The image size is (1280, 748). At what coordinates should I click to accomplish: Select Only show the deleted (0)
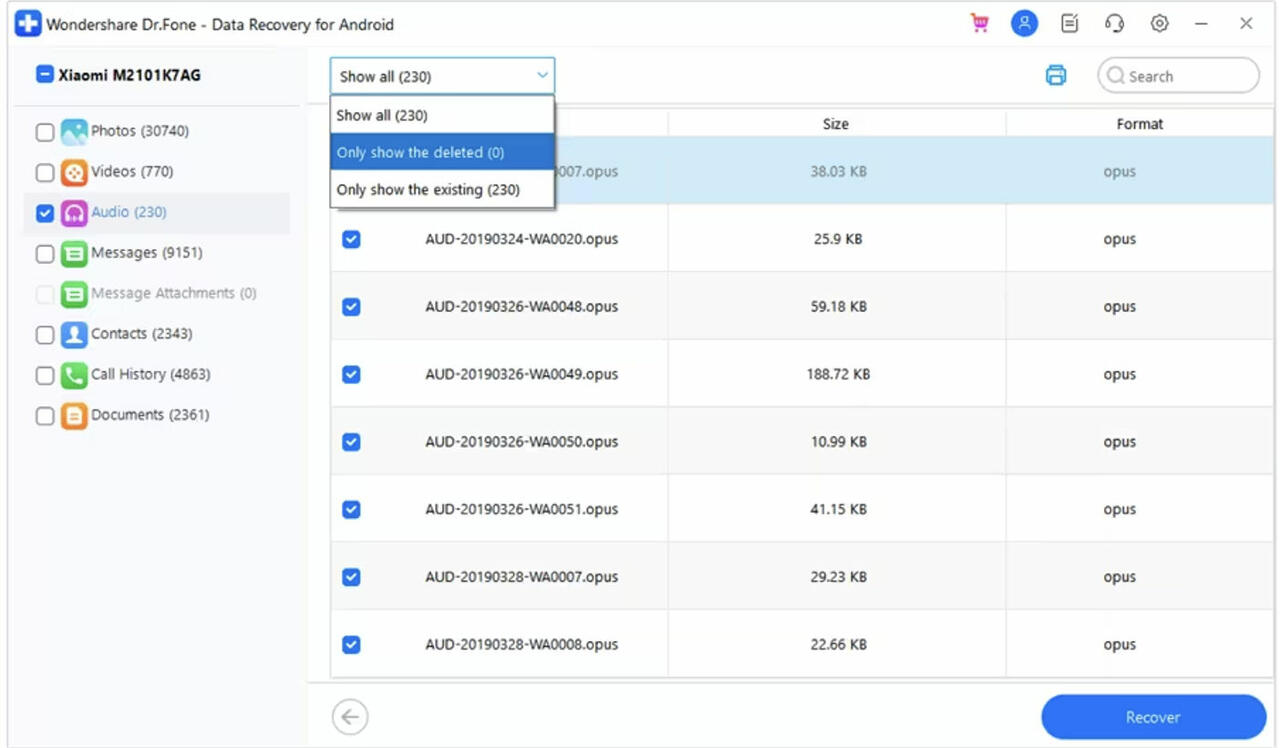[x=441, y=153]
